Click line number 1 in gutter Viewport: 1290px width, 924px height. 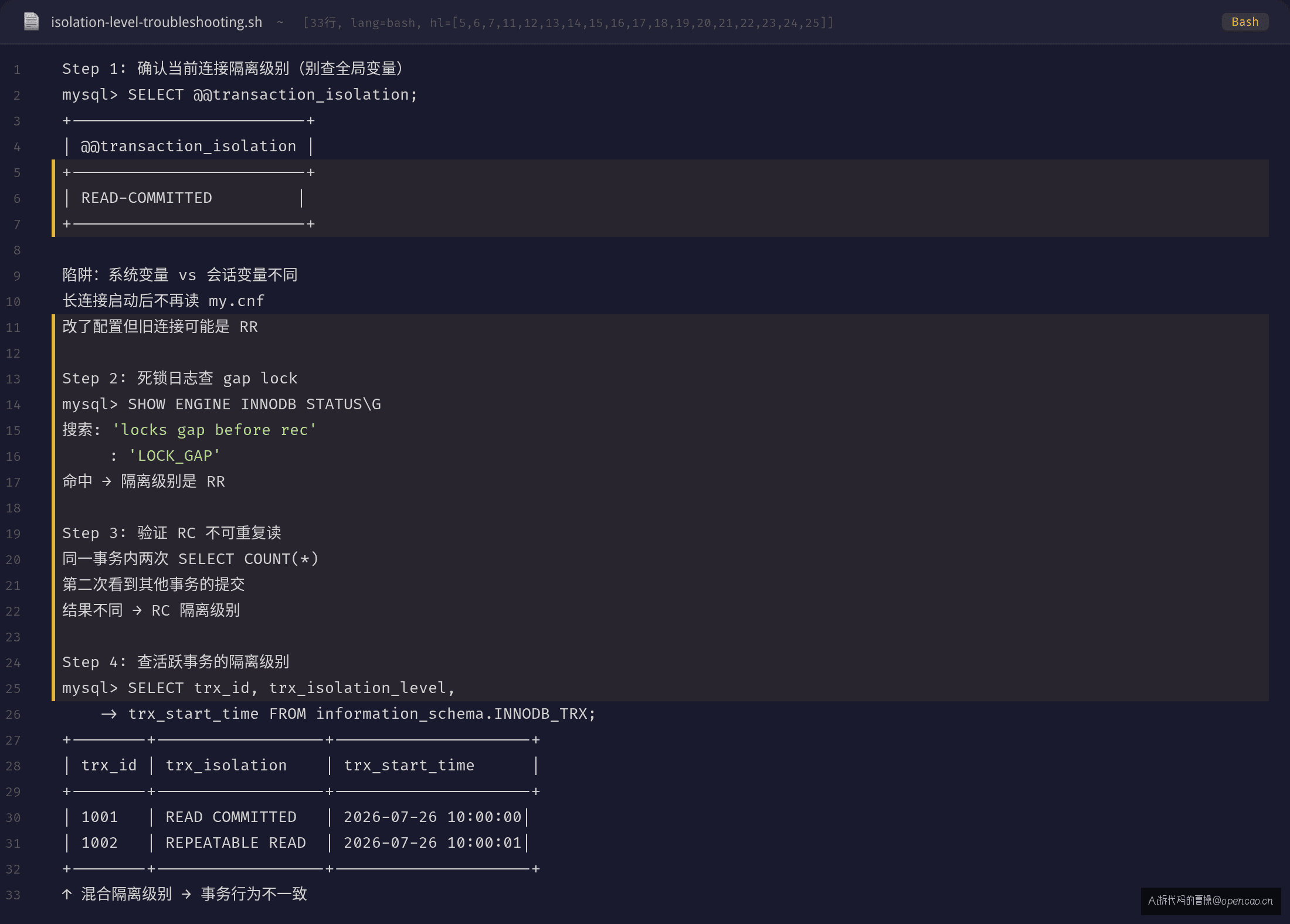(17, 69)
